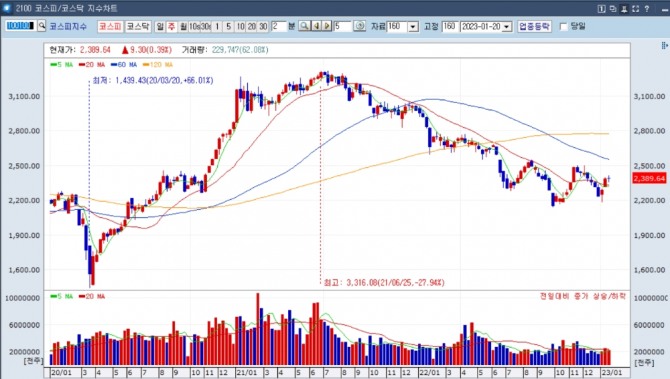Click the current price tag 2,389.64 on right axis
670x379 pixels.
(x=649, y=178)
